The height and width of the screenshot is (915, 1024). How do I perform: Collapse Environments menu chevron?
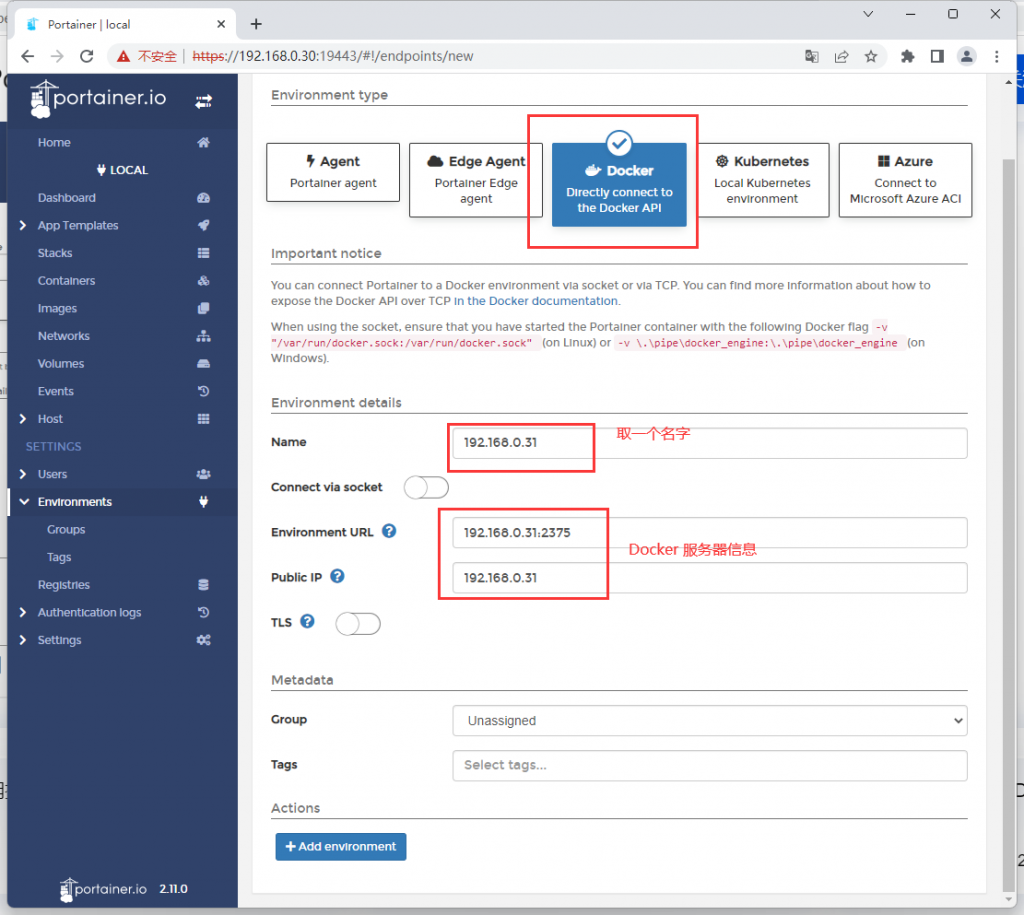24,502
